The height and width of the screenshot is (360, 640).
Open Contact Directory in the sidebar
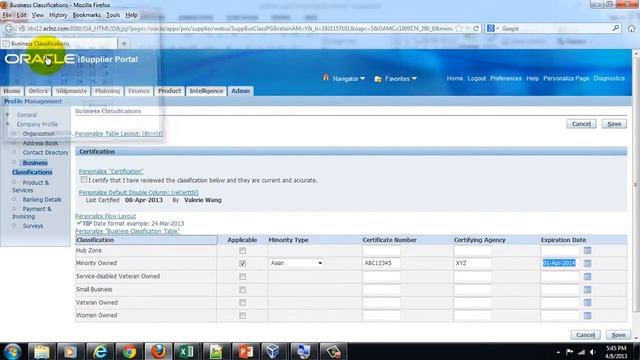45,153
